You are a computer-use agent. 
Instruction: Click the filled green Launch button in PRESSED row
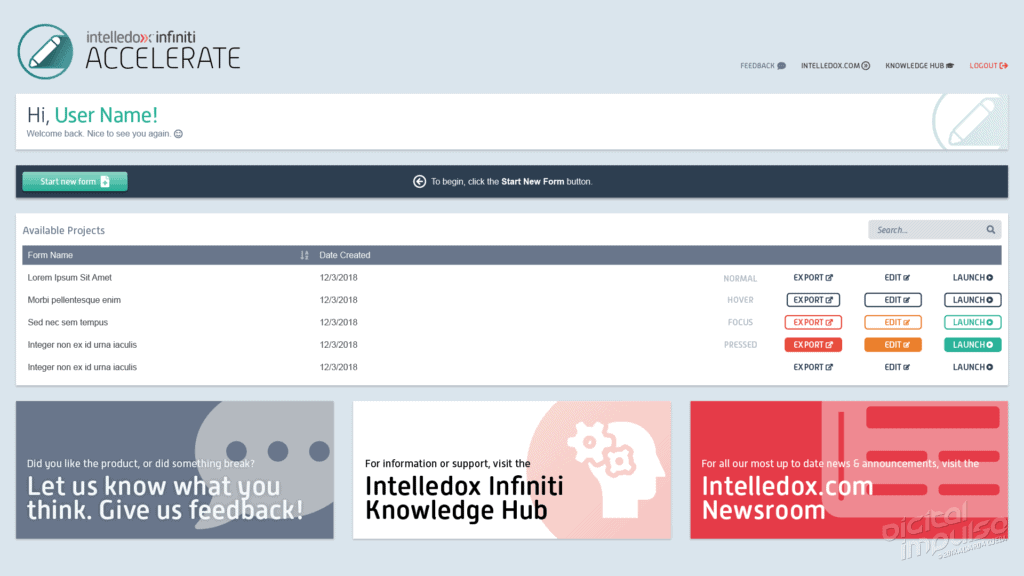tap(972, 345)
